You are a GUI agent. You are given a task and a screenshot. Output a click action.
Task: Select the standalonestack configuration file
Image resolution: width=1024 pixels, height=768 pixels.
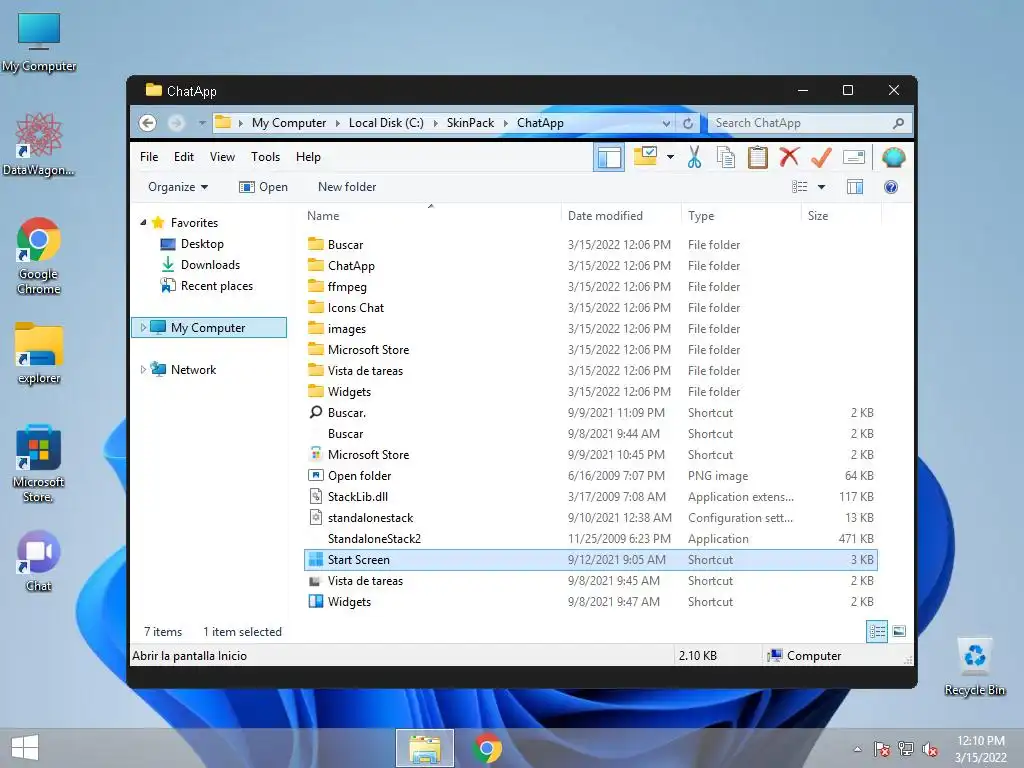click(x=590, y=517)
